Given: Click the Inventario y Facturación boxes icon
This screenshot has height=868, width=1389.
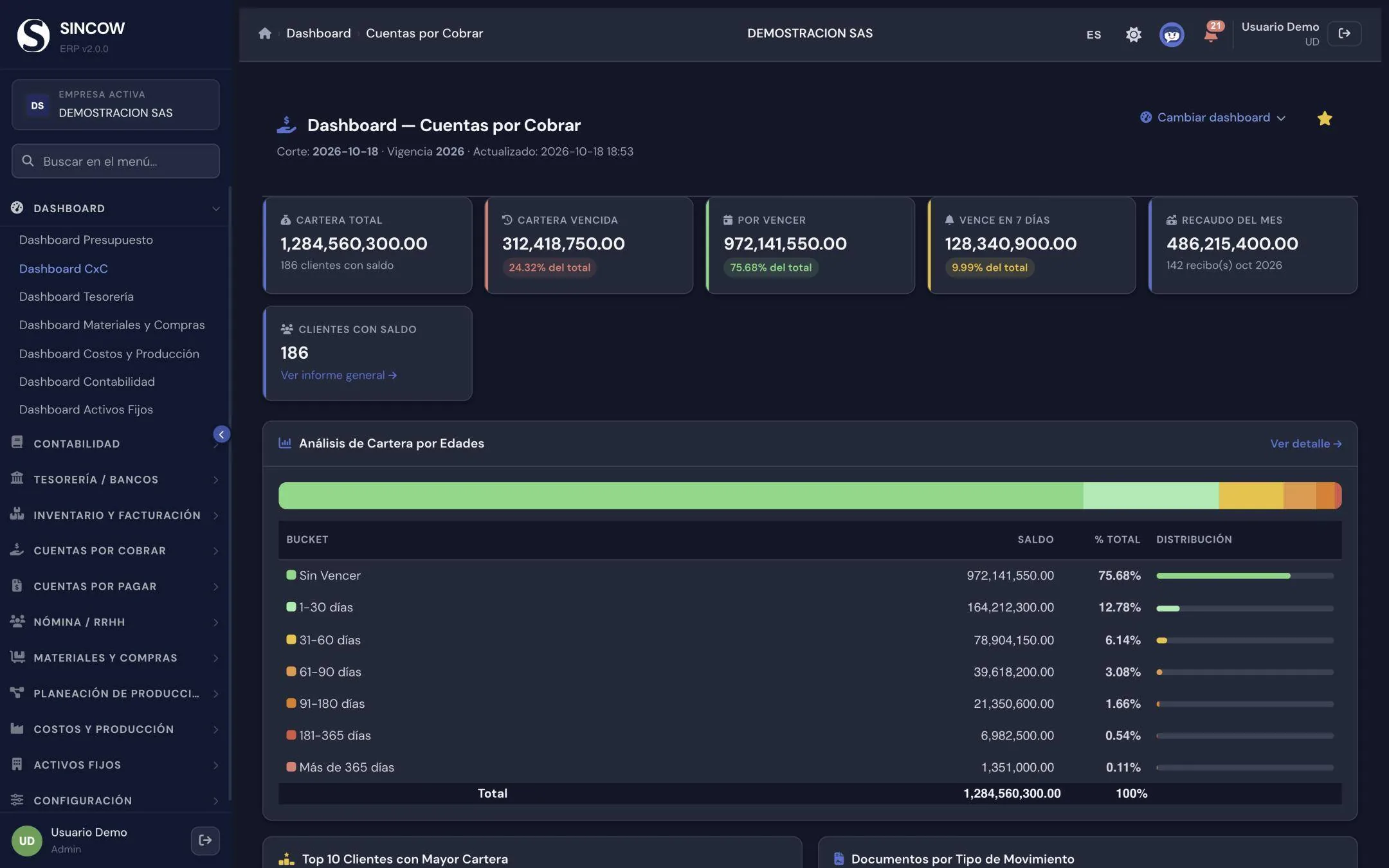Looking at the screenshot, I should click(x=17, y=514).
